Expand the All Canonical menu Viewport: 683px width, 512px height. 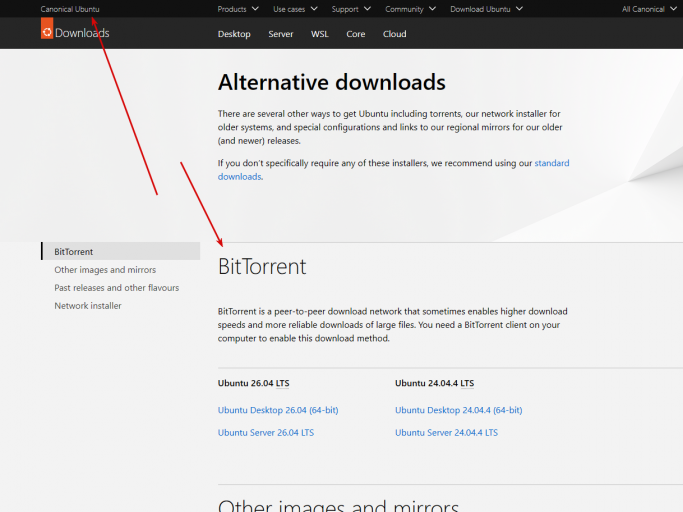click(x=649, y=9)
